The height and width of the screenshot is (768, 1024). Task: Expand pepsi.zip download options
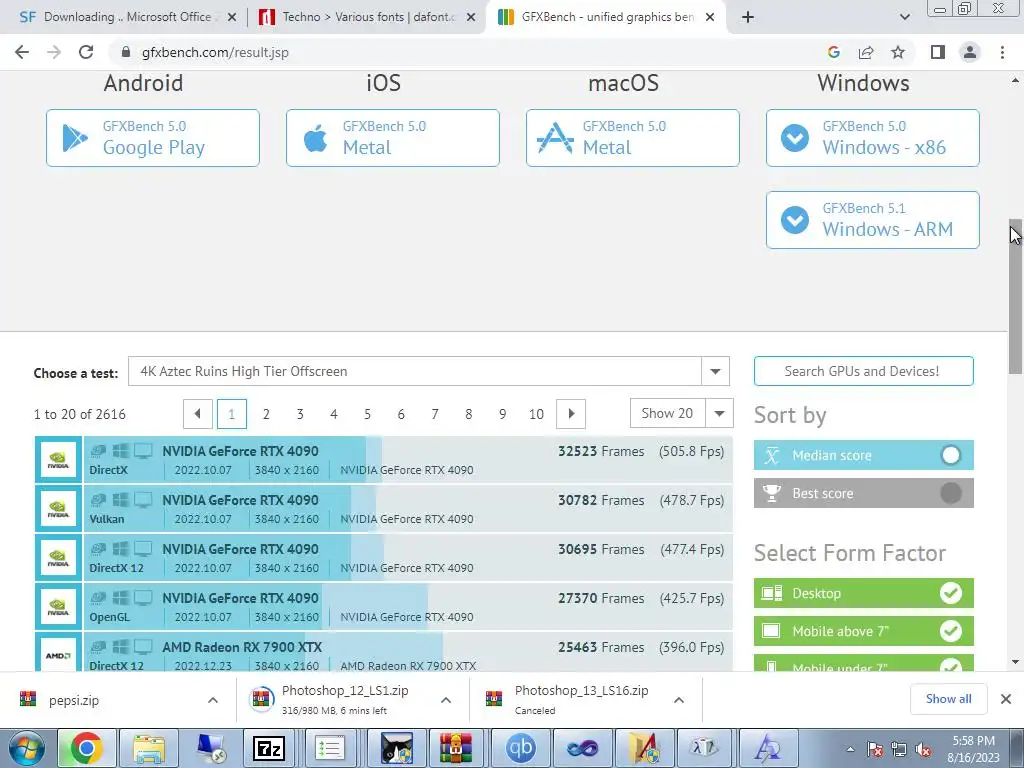coord(213,700)
